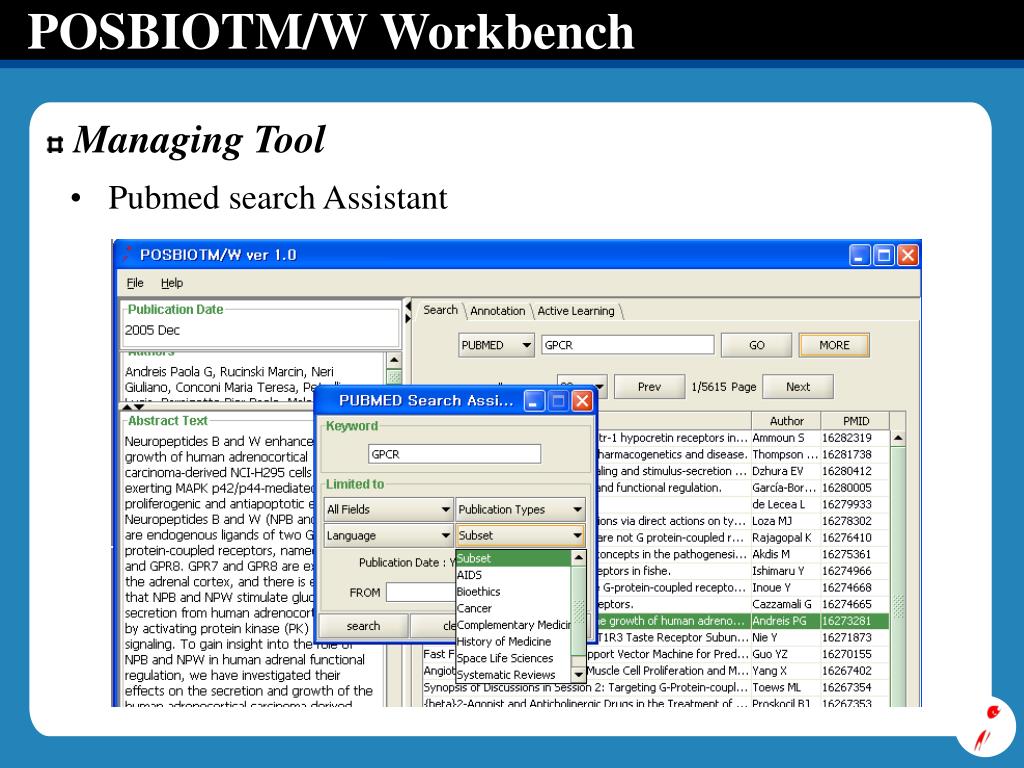Image resolution: width=1024 pixels, height=768 pixels.
Task: Select History of Medicine in Subset list
Action: click(x=513, y=641)
